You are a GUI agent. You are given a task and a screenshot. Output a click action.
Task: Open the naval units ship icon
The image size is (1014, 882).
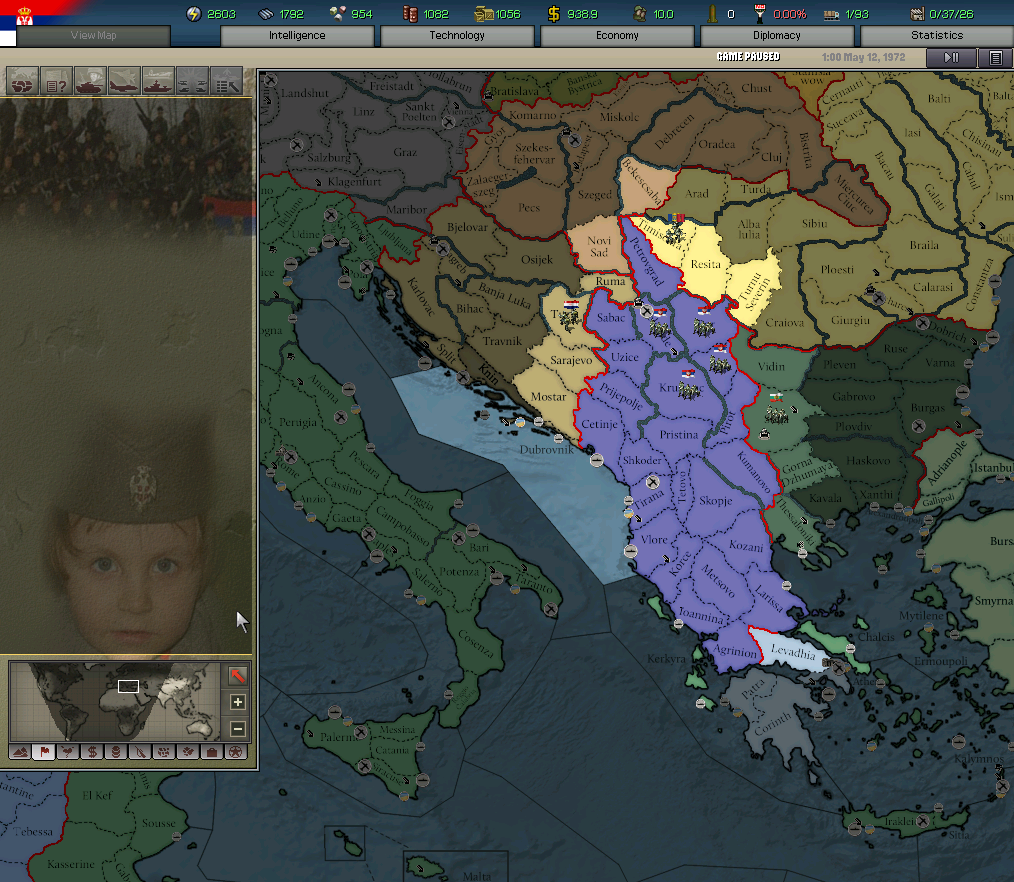(158, 80)
